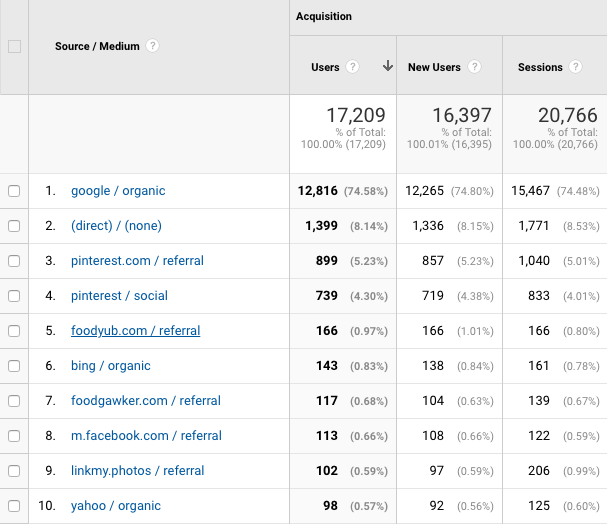Click the 125 sessions value
607x524 pixels.
coord(539,506)
